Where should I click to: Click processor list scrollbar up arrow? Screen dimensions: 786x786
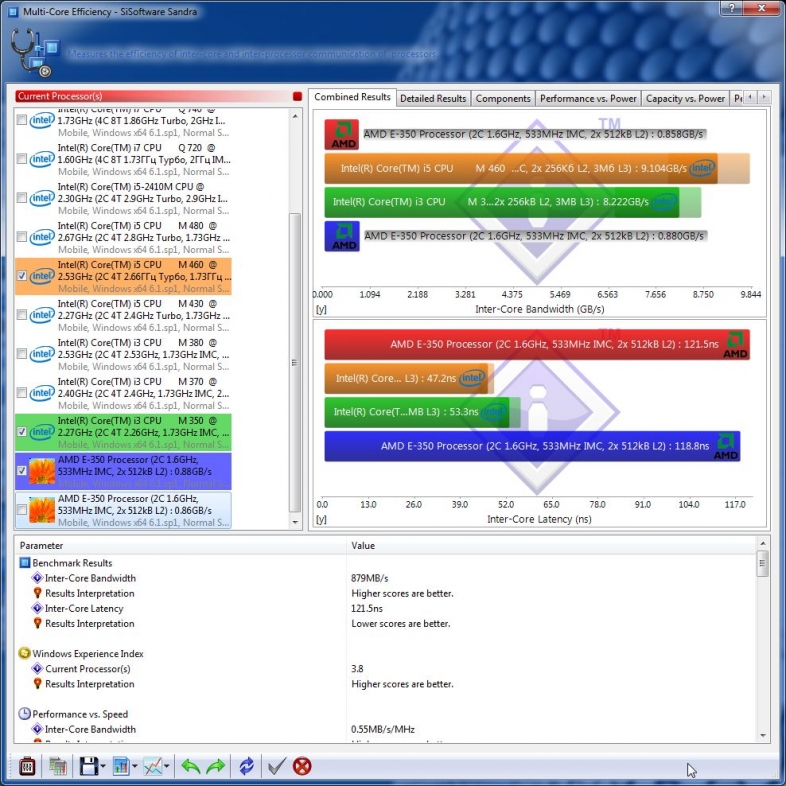pos(295,116)
